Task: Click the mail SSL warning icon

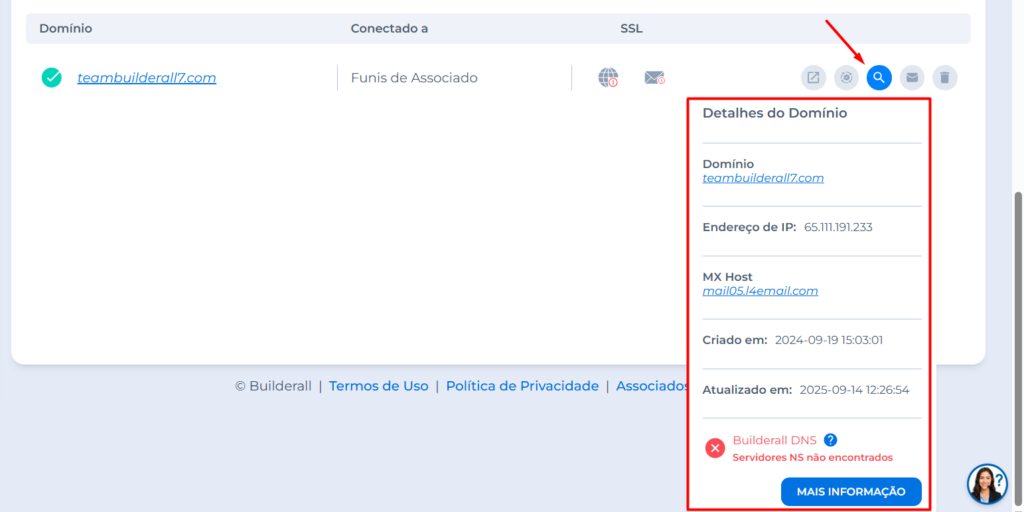Action: click(x=654, y=77)
